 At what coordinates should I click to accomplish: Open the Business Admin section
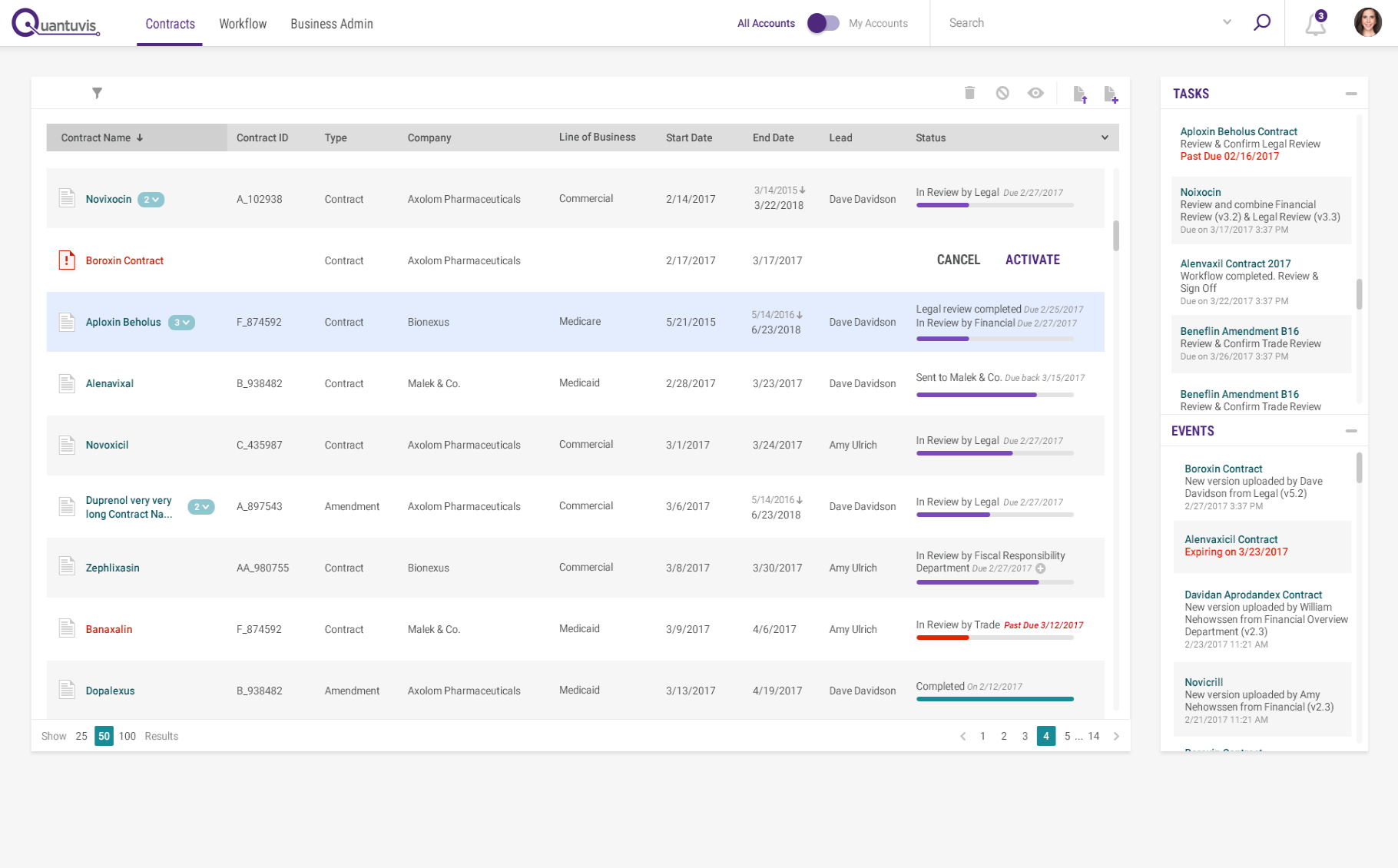click(331, 23)
